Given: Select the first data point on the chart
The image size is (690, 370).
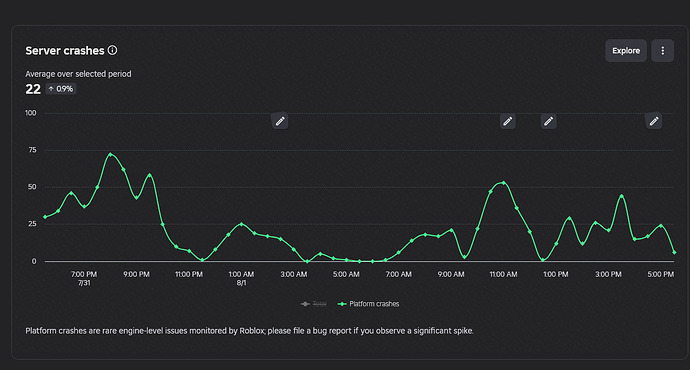Looking at the screenshot, I should pyautogui.click(x=45, y=217).
